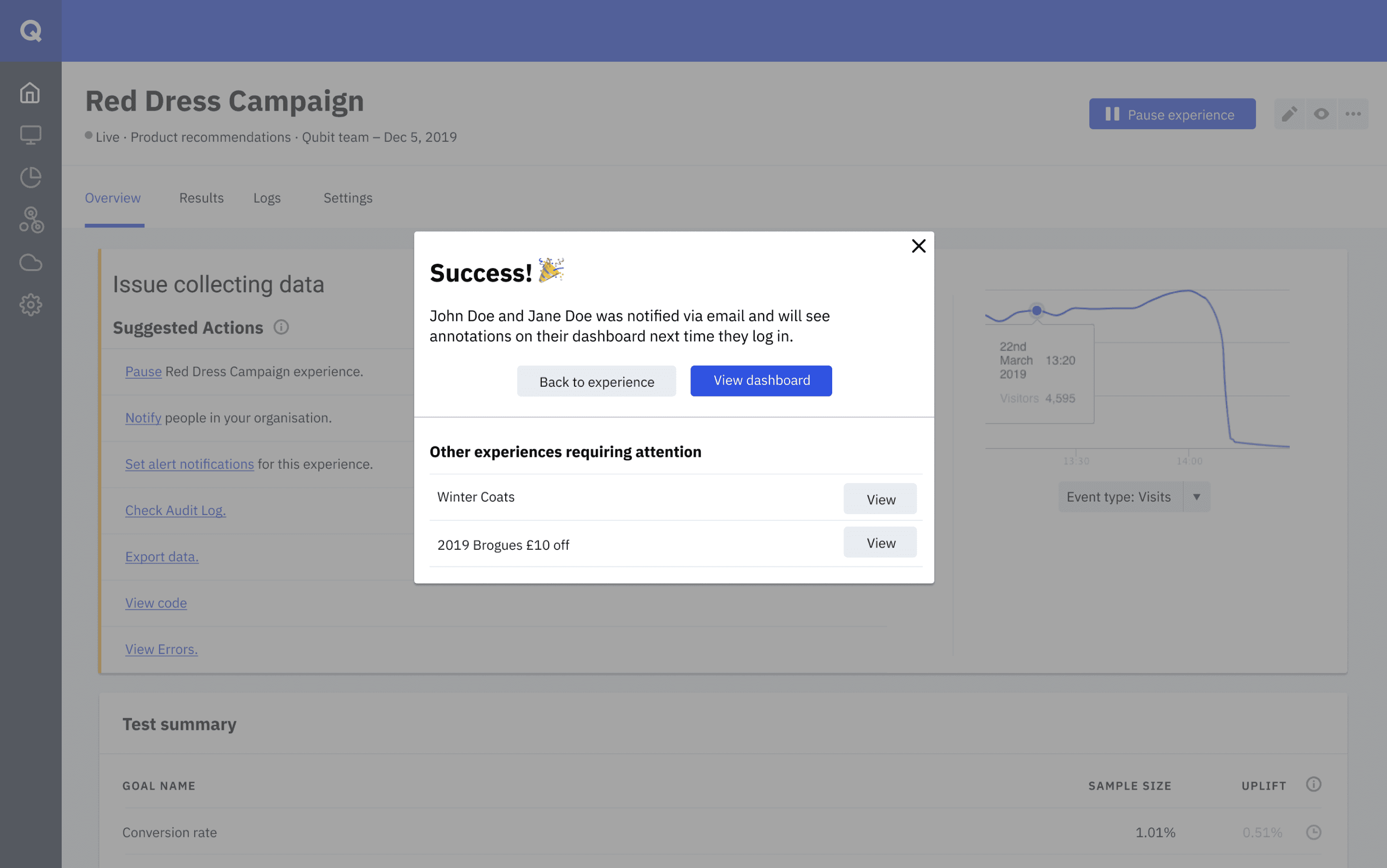Click info icon beside Suggested Actions
1387x868 pixels.
coord(281,327)
